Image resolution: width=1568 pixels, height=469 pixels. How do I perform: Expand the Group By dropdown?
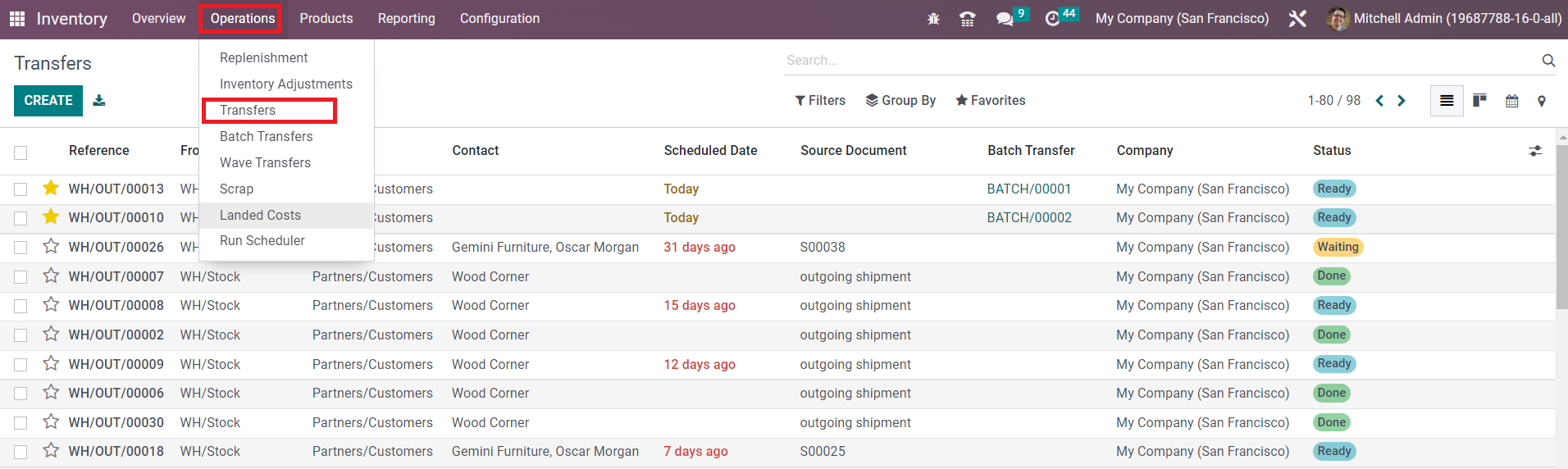[x=900, y=100]
